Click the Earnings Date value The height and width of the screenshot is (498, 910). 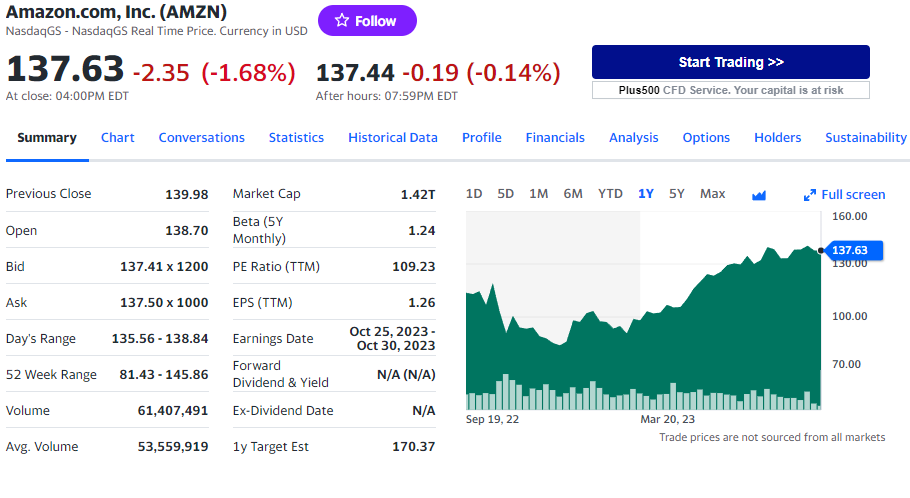[x=392, y=338]
